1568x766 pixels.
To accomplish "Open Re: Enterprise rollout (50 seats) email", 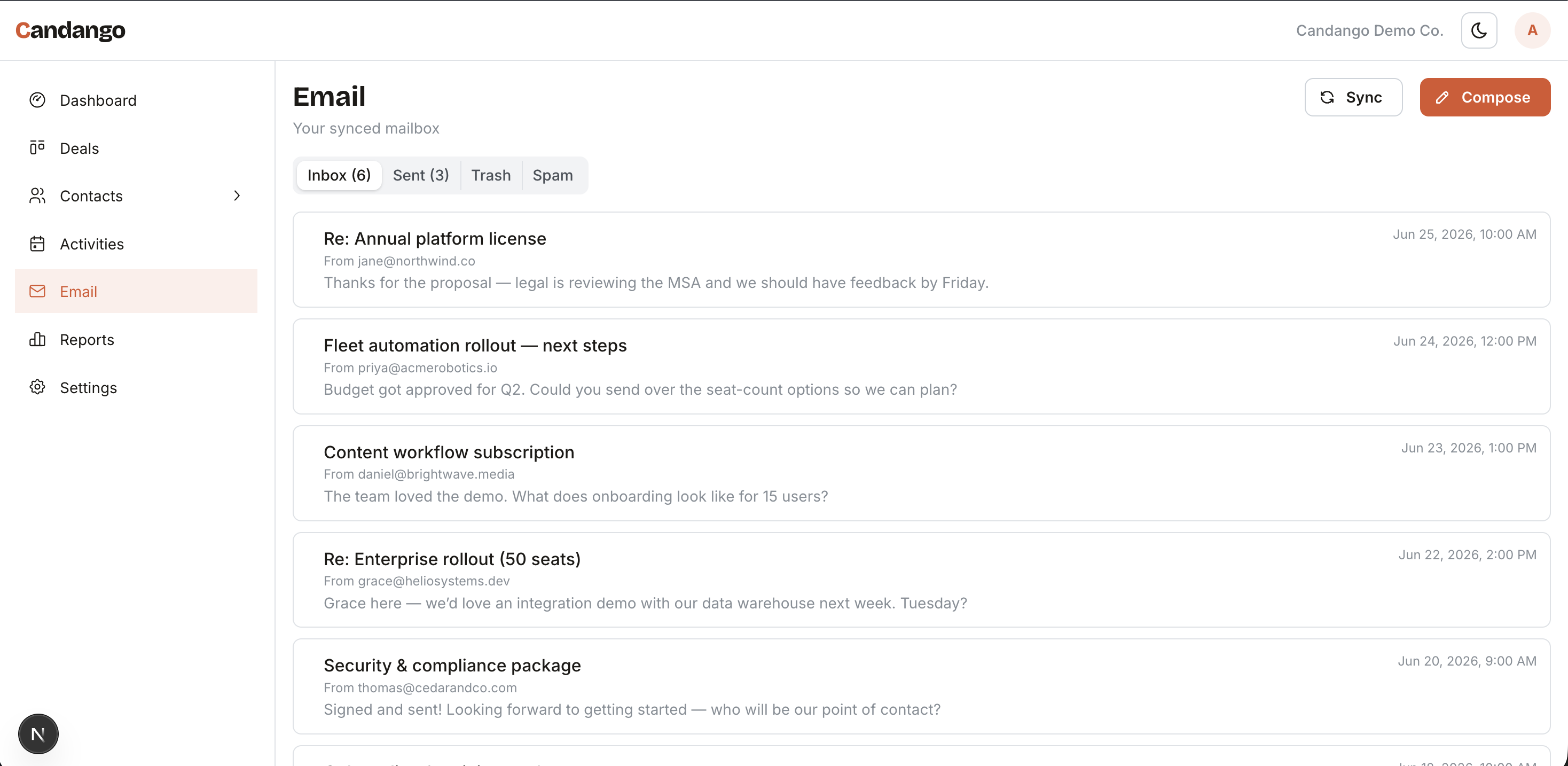I will coord(921,580).
